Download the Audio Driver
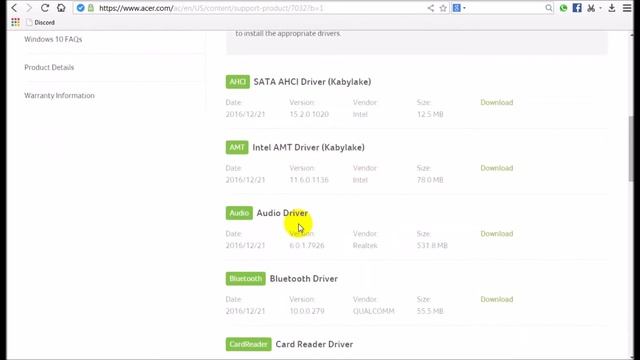The image size is (640, 360). [496, 234]
